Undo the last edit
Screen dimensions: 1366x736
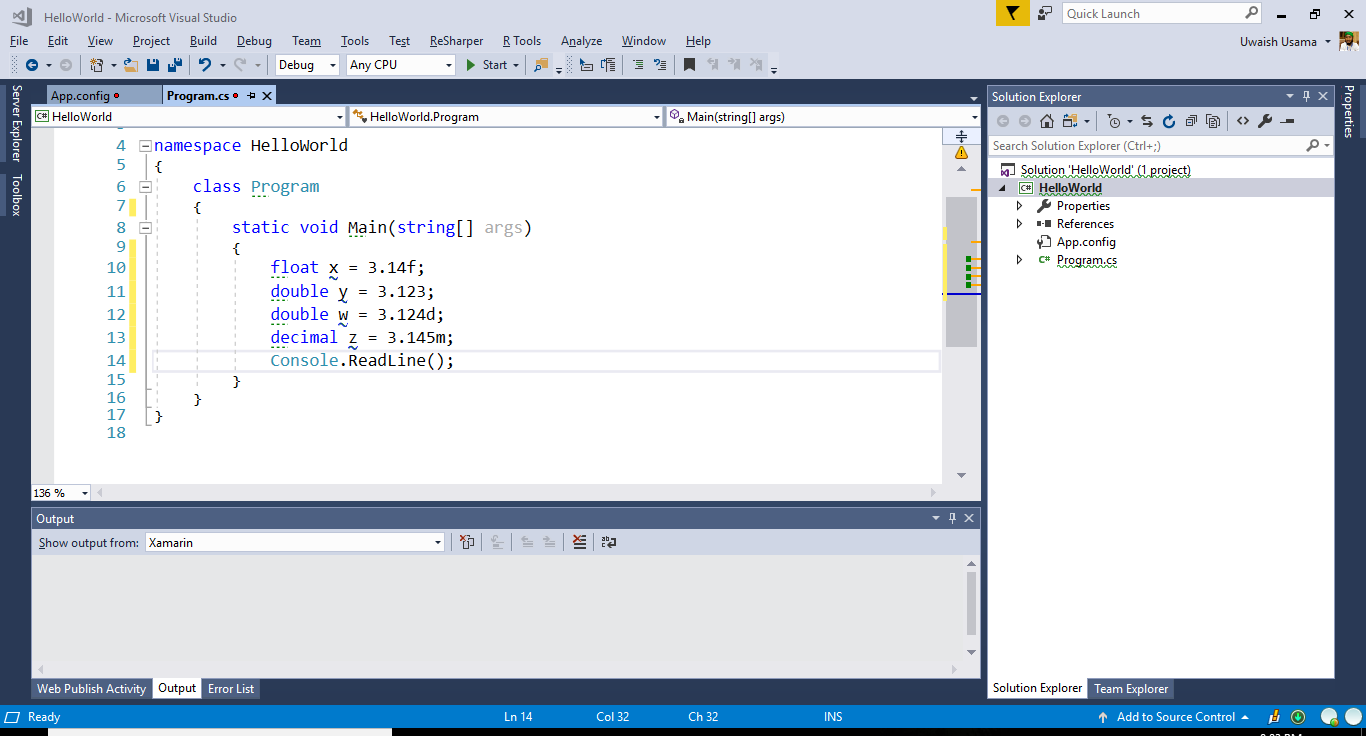tap(205, 64)
